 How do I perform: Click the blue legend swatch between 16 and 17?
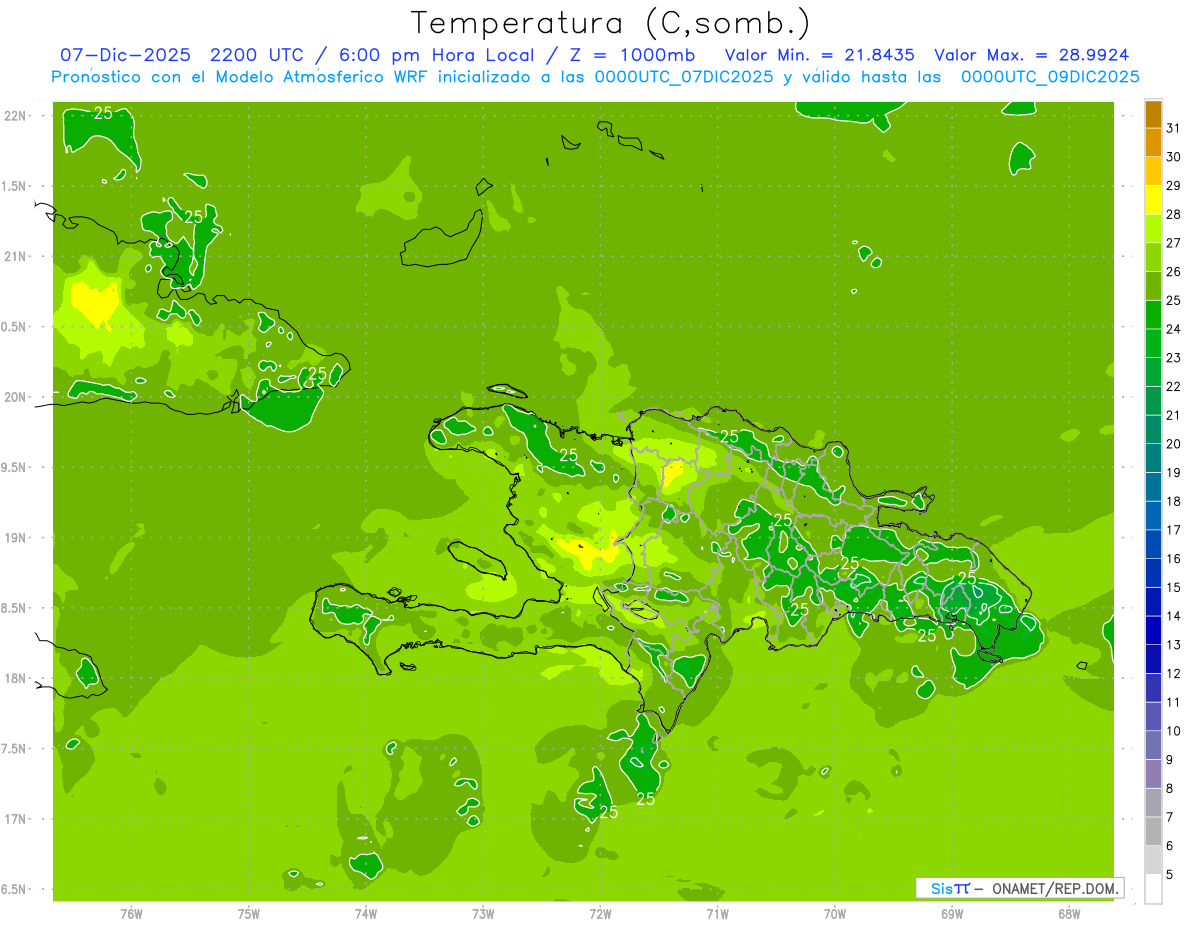click(x=1153, y=545)
